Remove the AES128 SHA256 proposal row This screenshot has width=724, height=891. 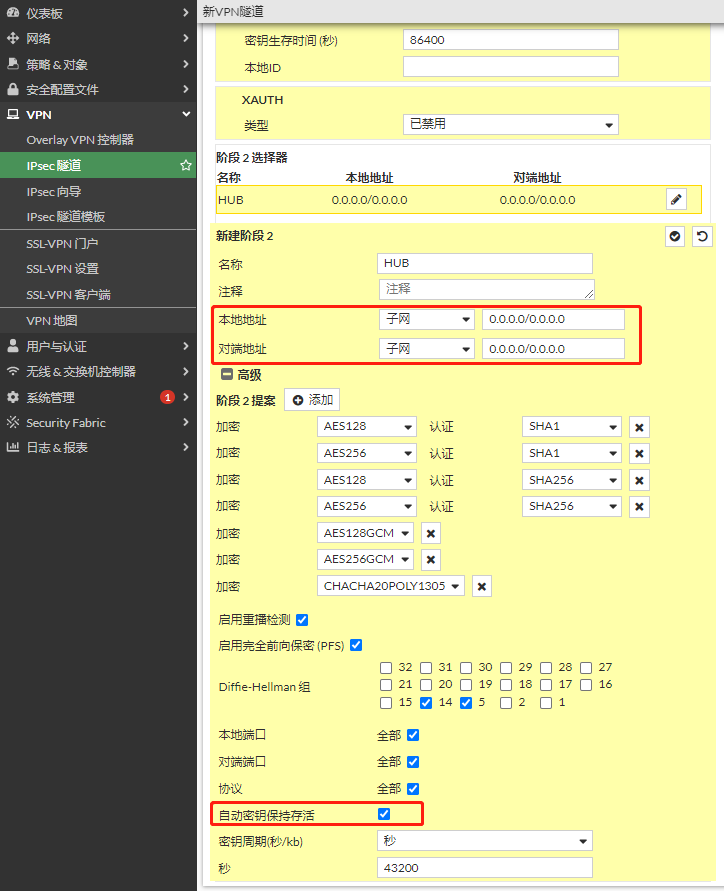(x=639, y=480)
